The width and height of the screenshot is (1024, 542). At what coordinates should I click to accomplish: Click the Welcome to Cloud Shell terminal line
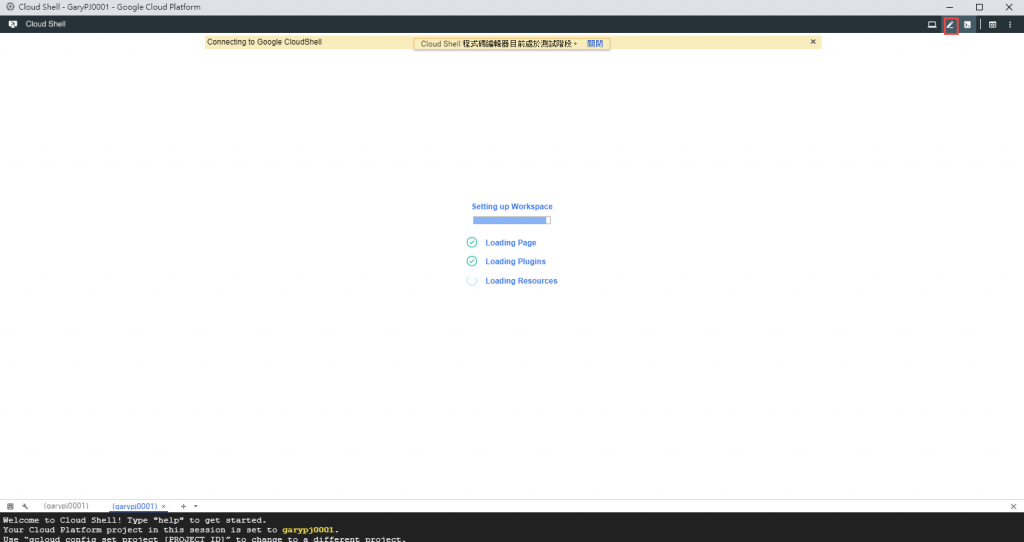(135, 520)
